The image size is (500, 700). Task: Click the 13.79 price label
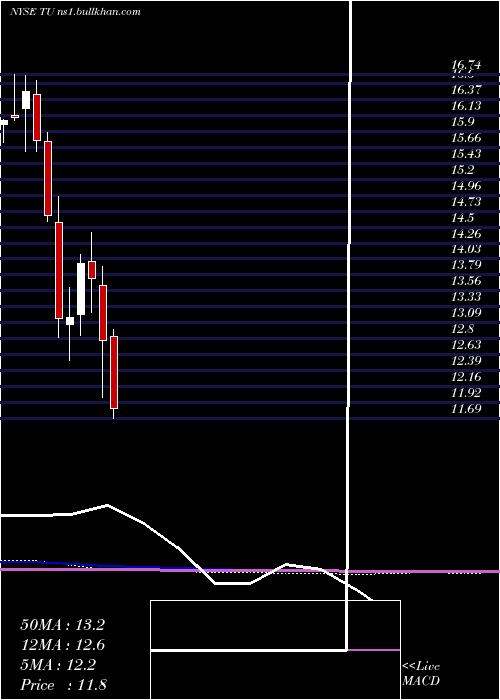pyautogui.click(x=466, y=265)
